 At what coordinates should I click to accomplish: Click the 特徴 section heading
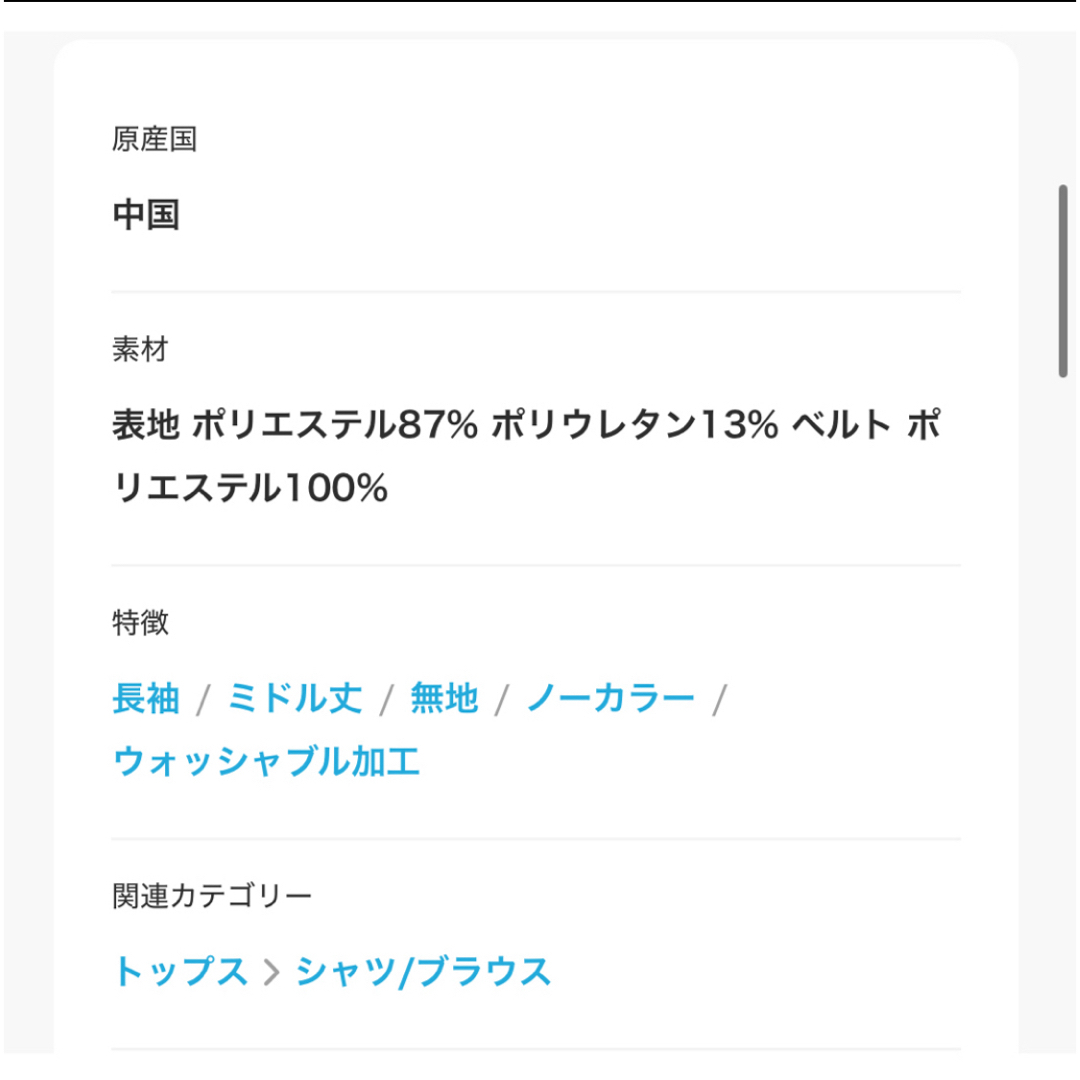(141, 623)
